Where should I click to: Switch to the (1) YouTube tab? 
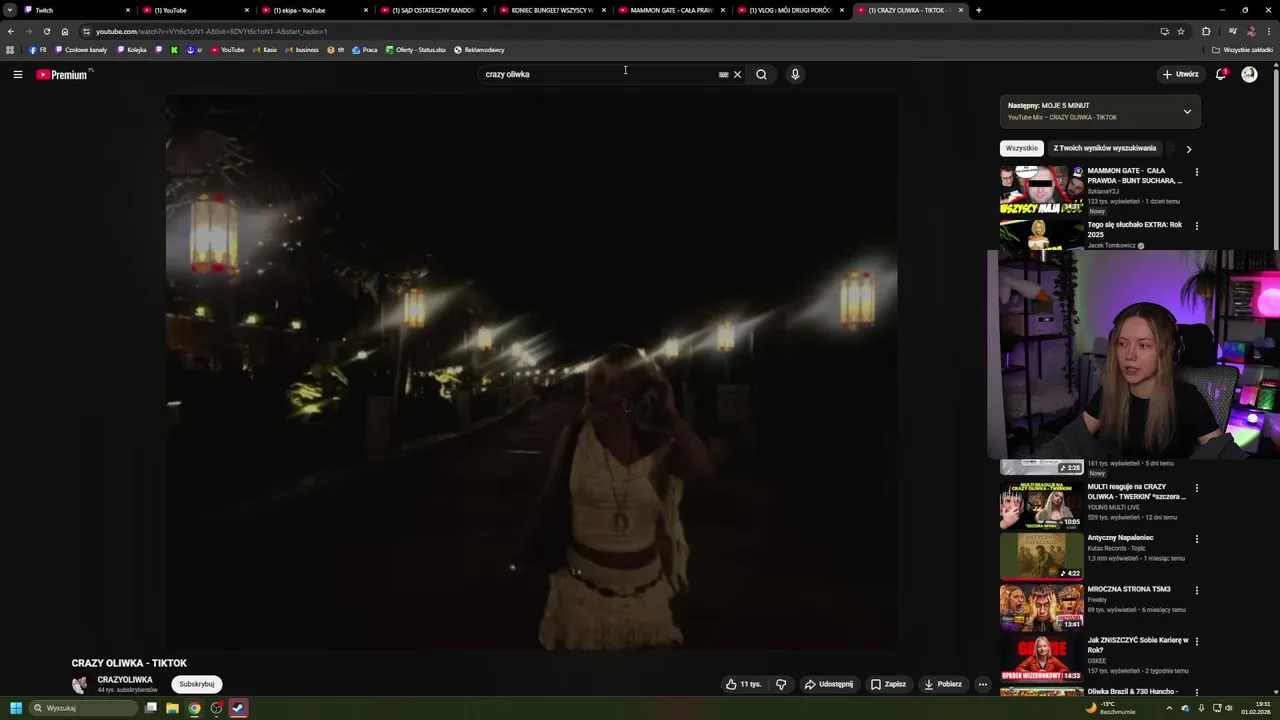point(194,10)
